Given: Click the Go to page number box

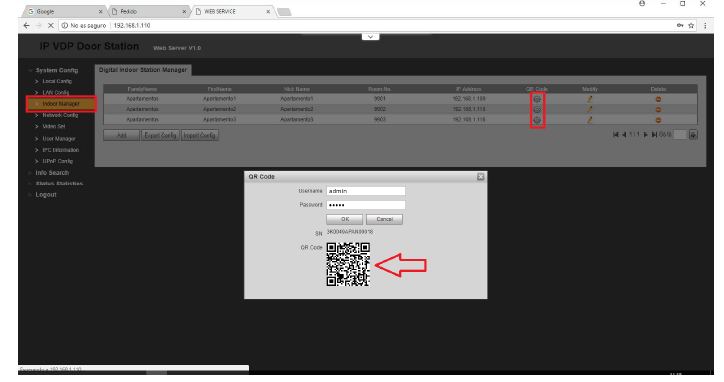Looking at the screenshot, I should pyautogui.click(x=680, y=135).
